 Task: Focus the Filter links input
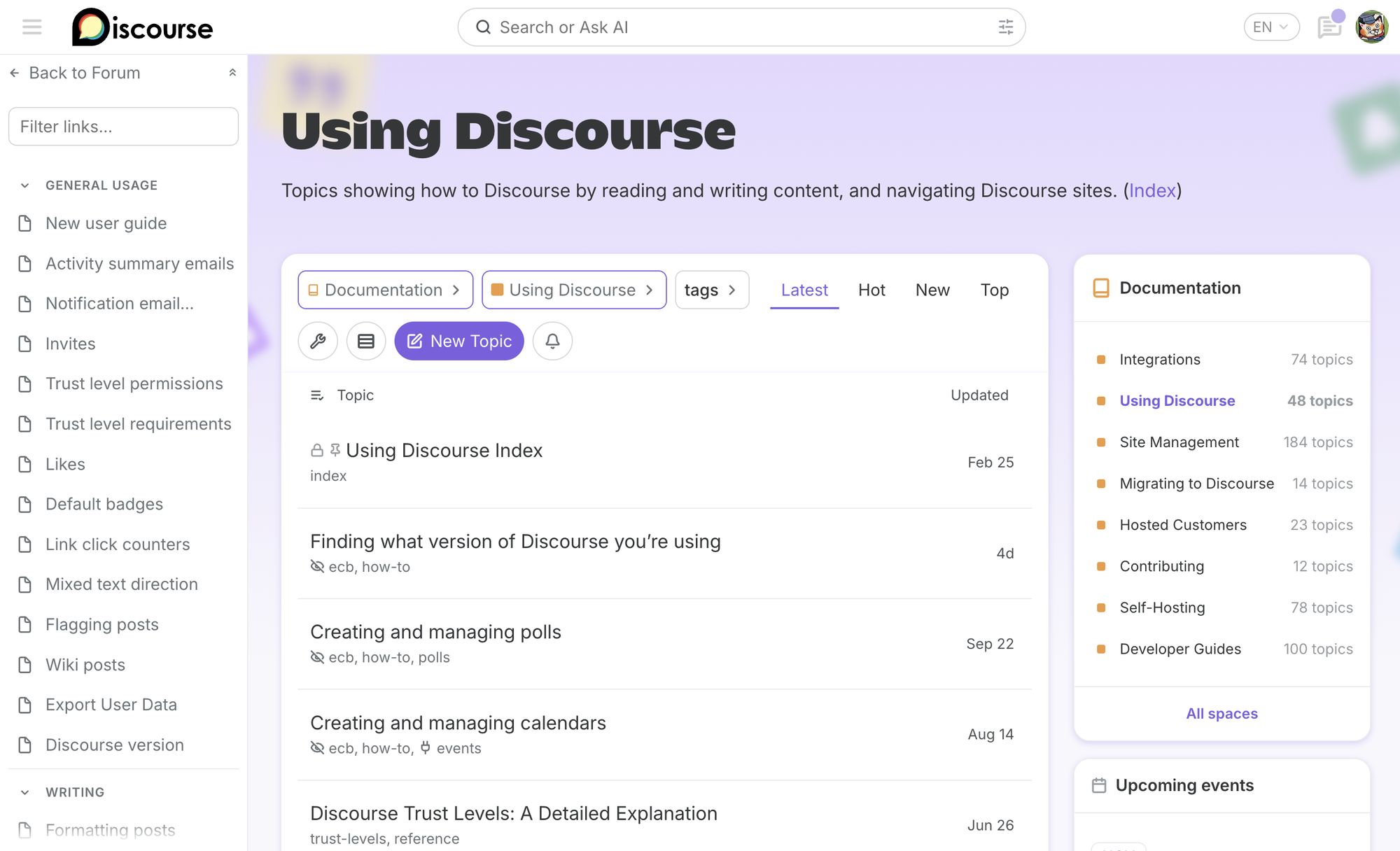click(123, 127)
